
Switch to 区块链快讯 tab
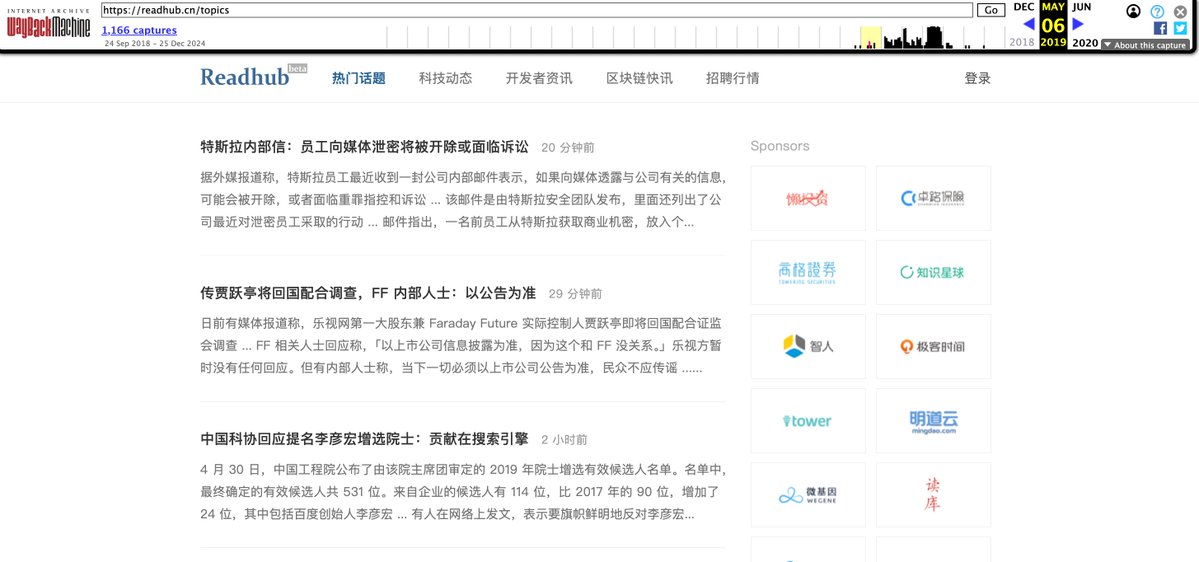pyautogui.click(x=639, y=78)
